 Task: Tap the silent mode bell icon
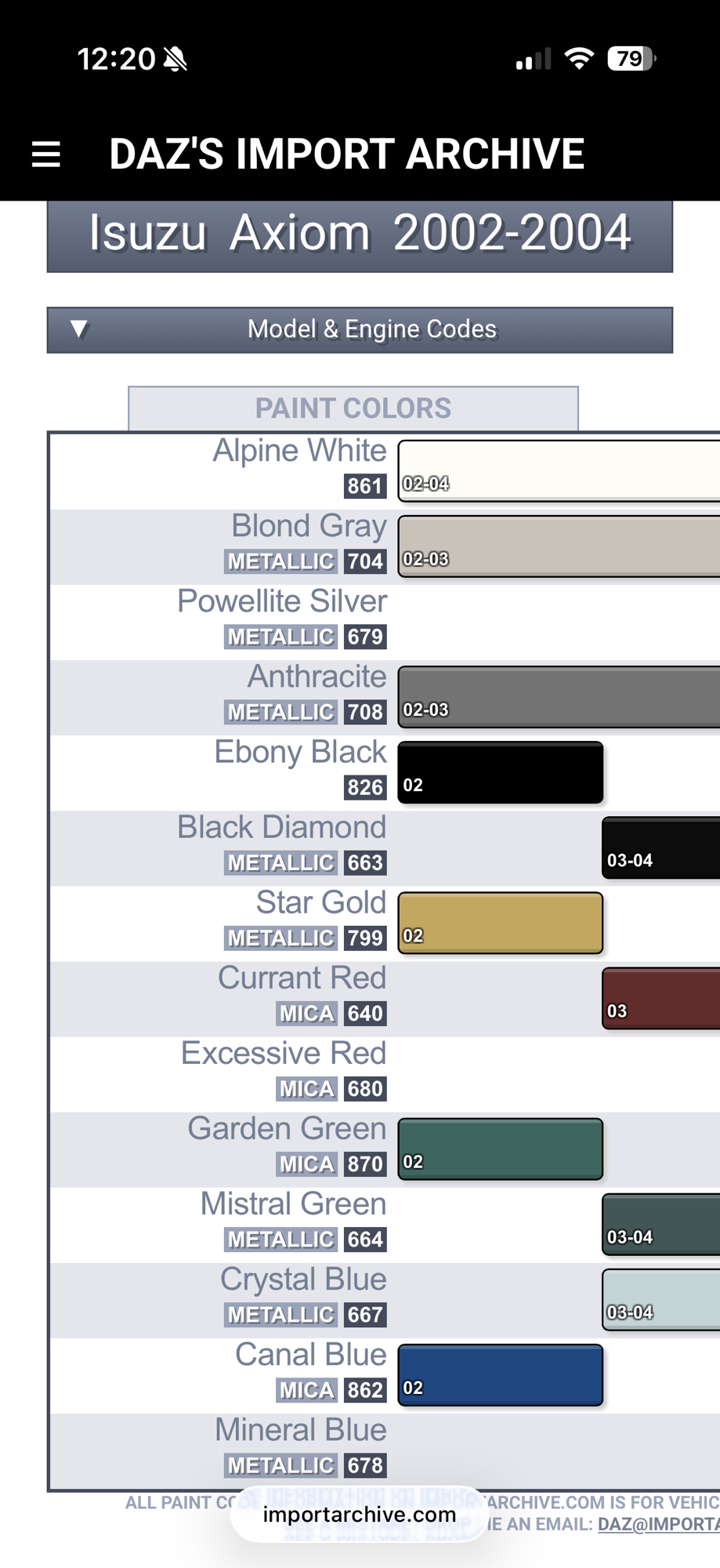(175, 59)
